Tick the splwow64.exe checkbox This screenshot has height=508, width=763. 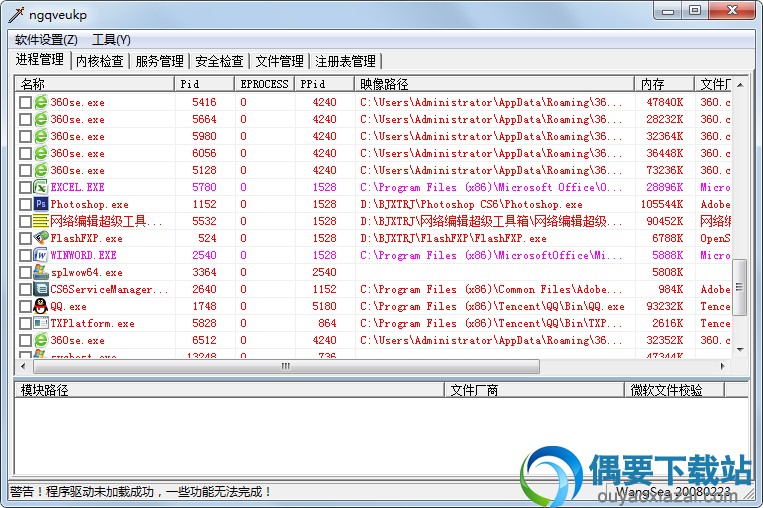[25, 272]
